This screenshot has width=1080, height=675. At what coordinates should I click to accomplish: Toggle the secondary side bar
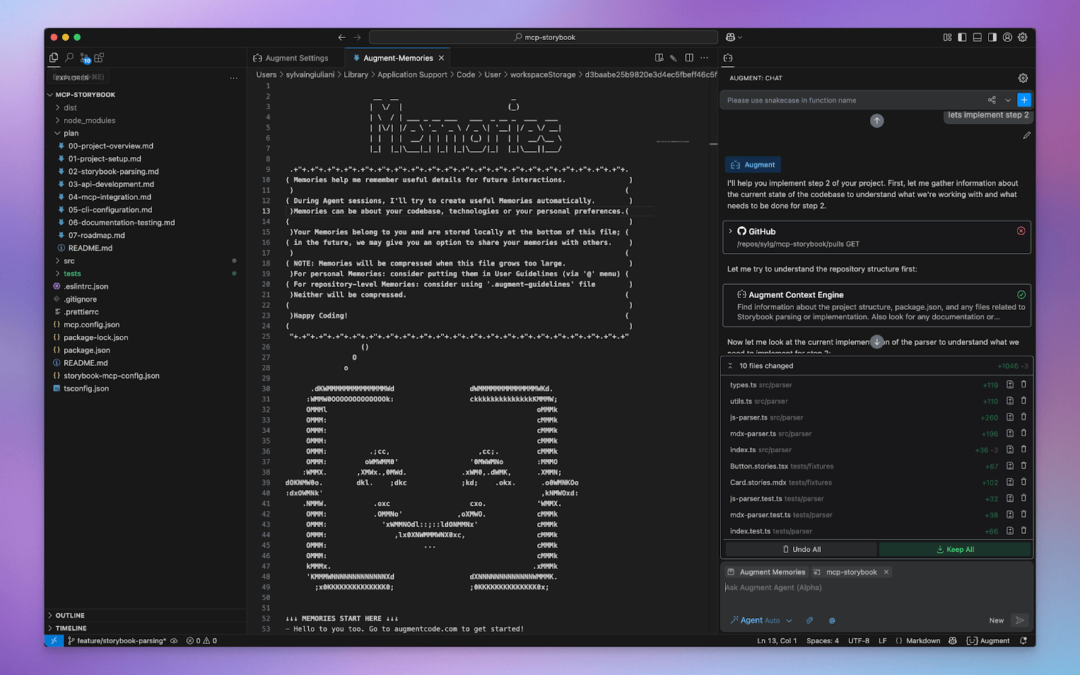click(x=993, y=37)
